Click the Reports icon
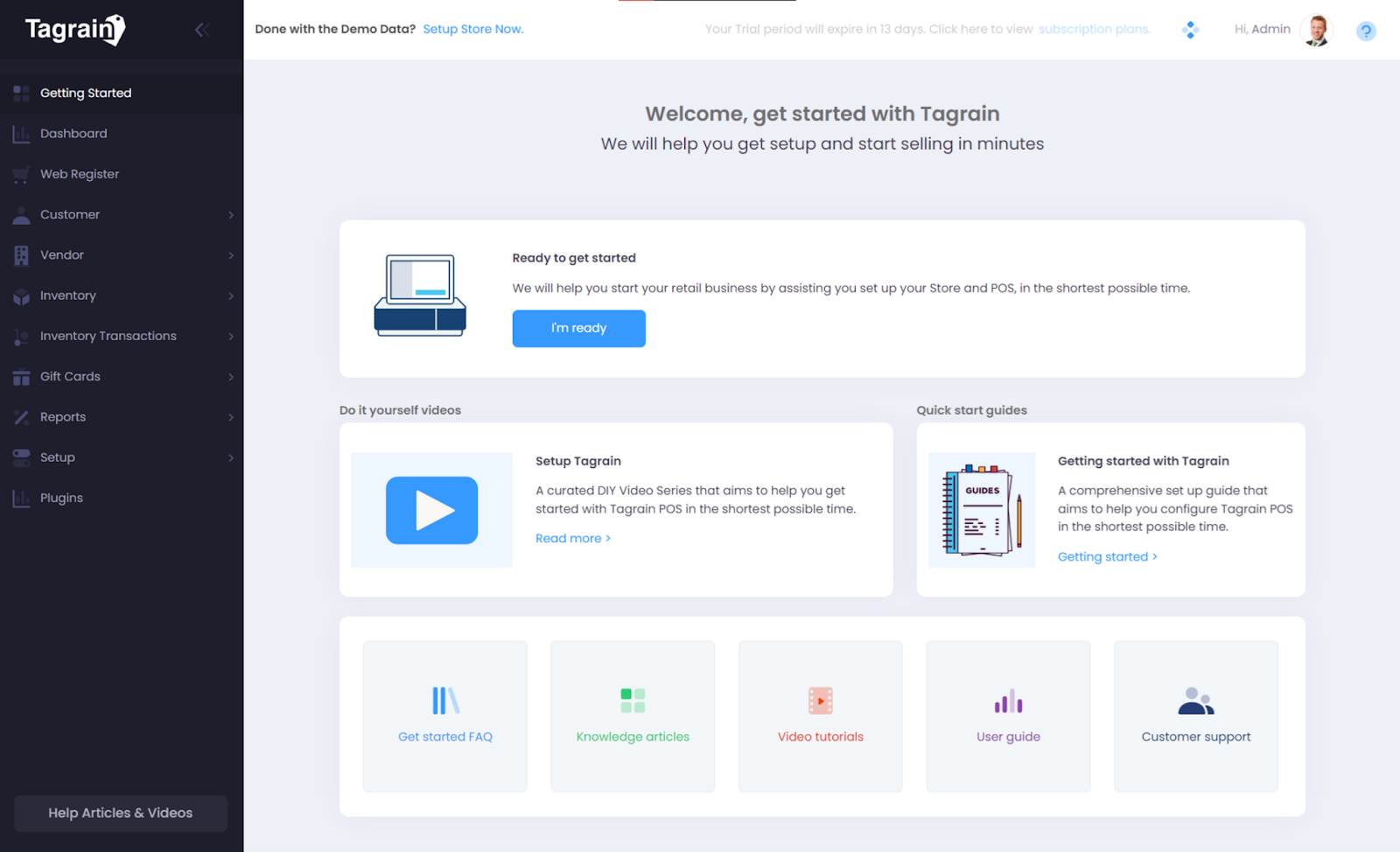 click(21, 417)
